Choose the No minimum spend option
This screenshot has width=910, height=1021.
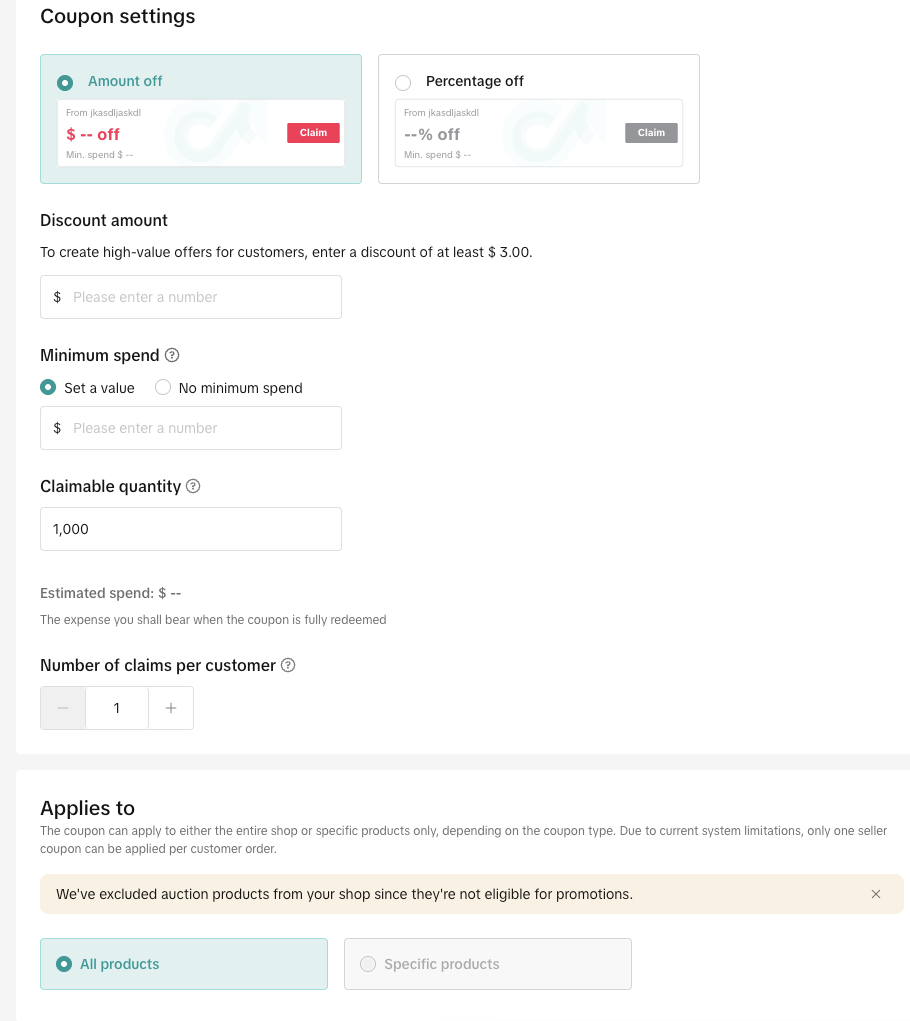(163, 388)
